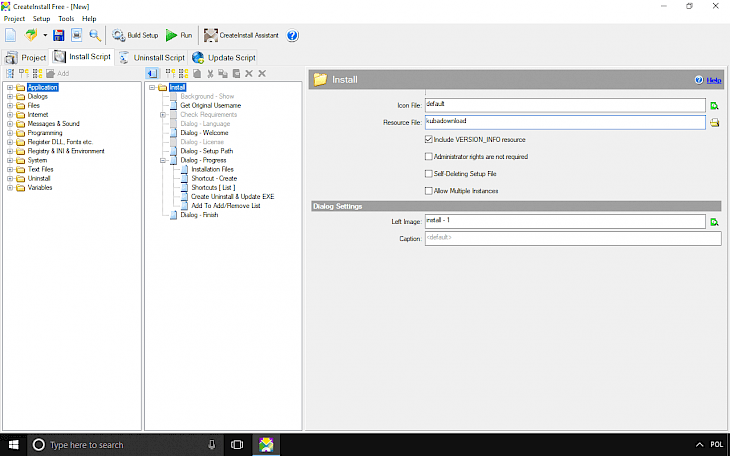Save the project with the floppy disk icon
Image resolution: width=730 pixels, height=456 pixels.
[59, 35]
